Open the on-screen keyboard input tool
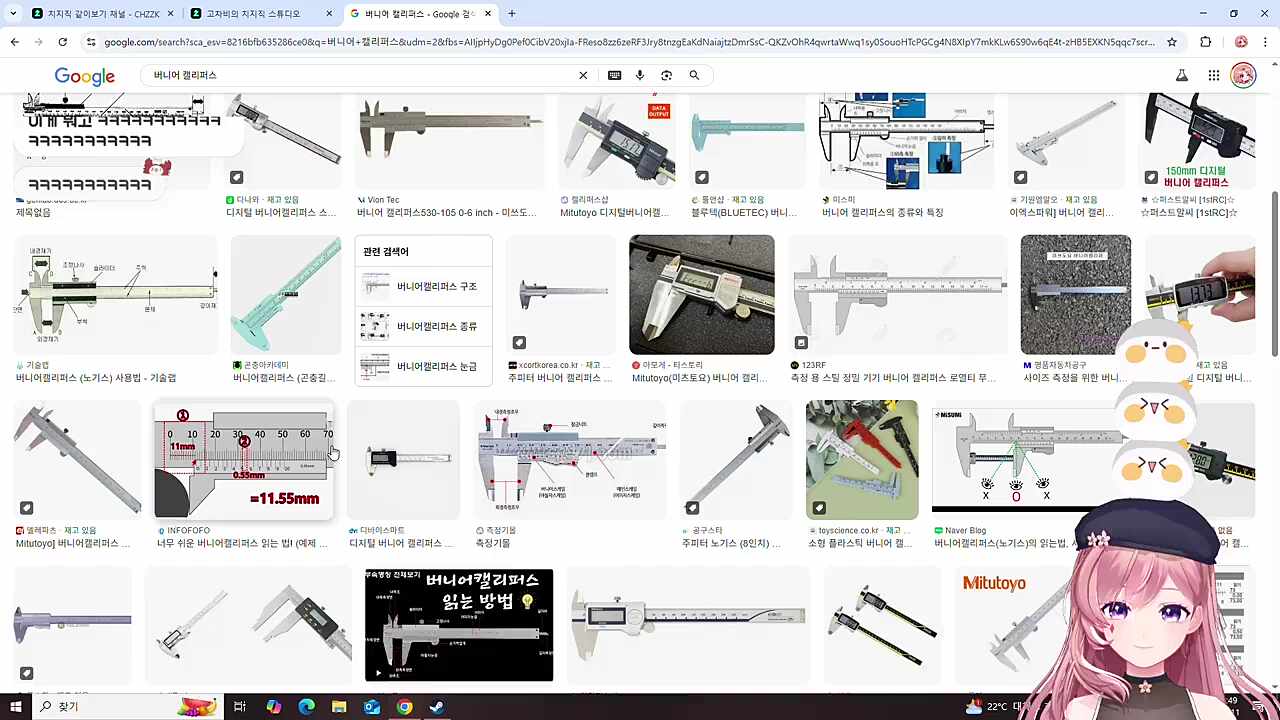1280x720 pixels. coord(614,75)
